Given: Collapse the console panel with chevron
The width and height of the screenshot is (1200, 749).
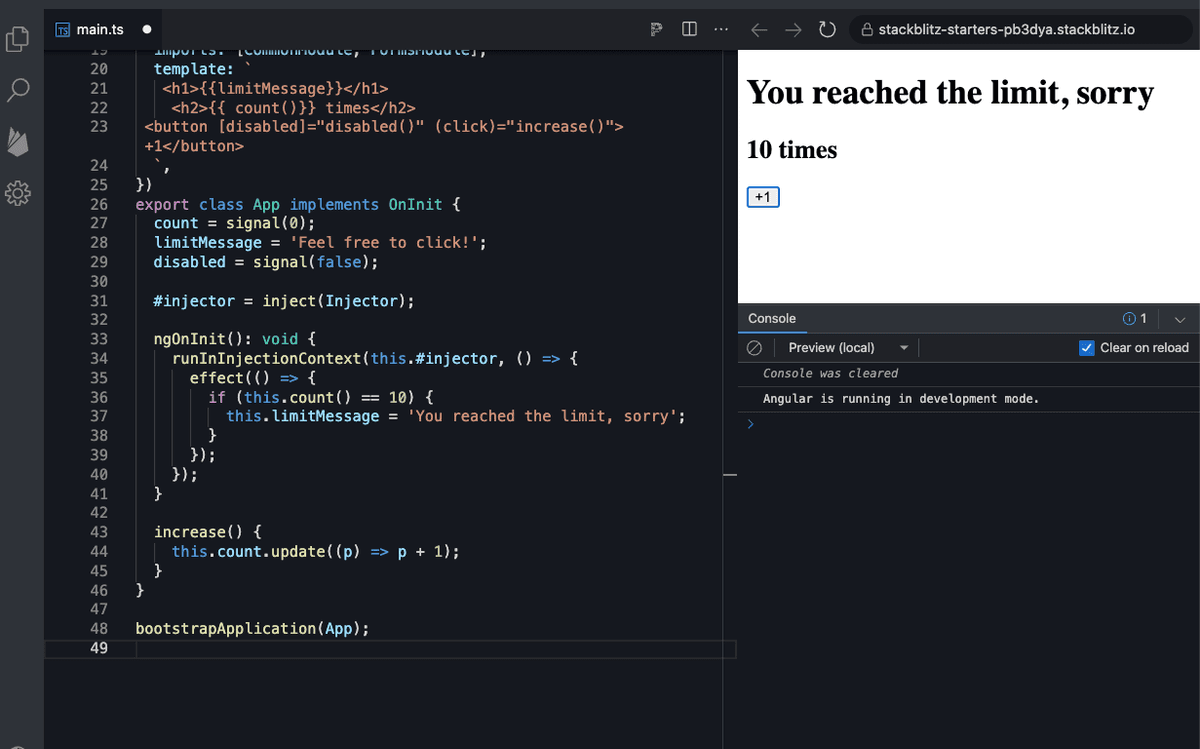Looking at the screenshot, I should coord(1180,319).
